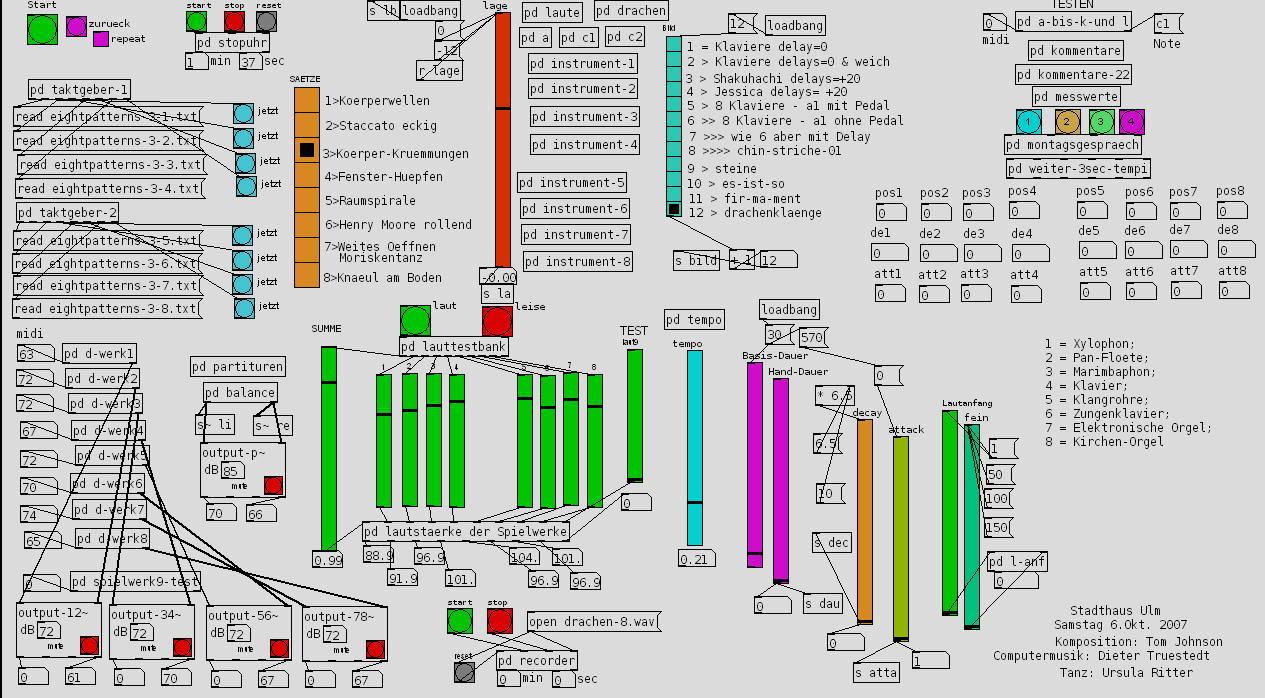This screenshot has width=1265, height=698.
Task: Mute the output-12~ channel
Action: 90,646
